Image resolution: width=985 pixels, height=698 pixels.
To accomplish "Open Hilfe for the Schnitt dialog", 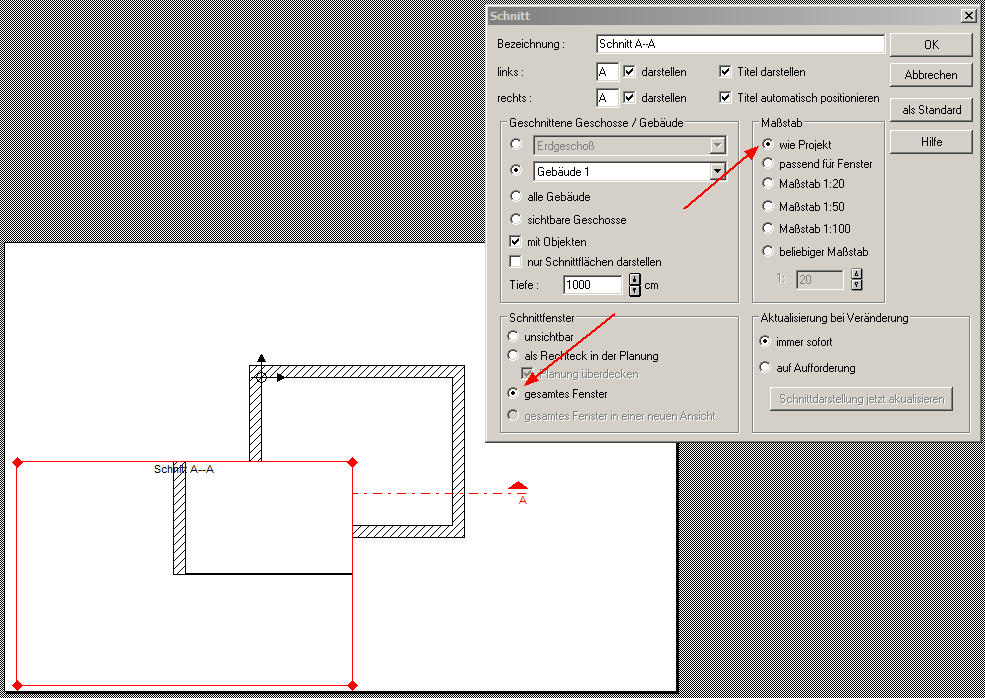I will [x=930, y=142].
